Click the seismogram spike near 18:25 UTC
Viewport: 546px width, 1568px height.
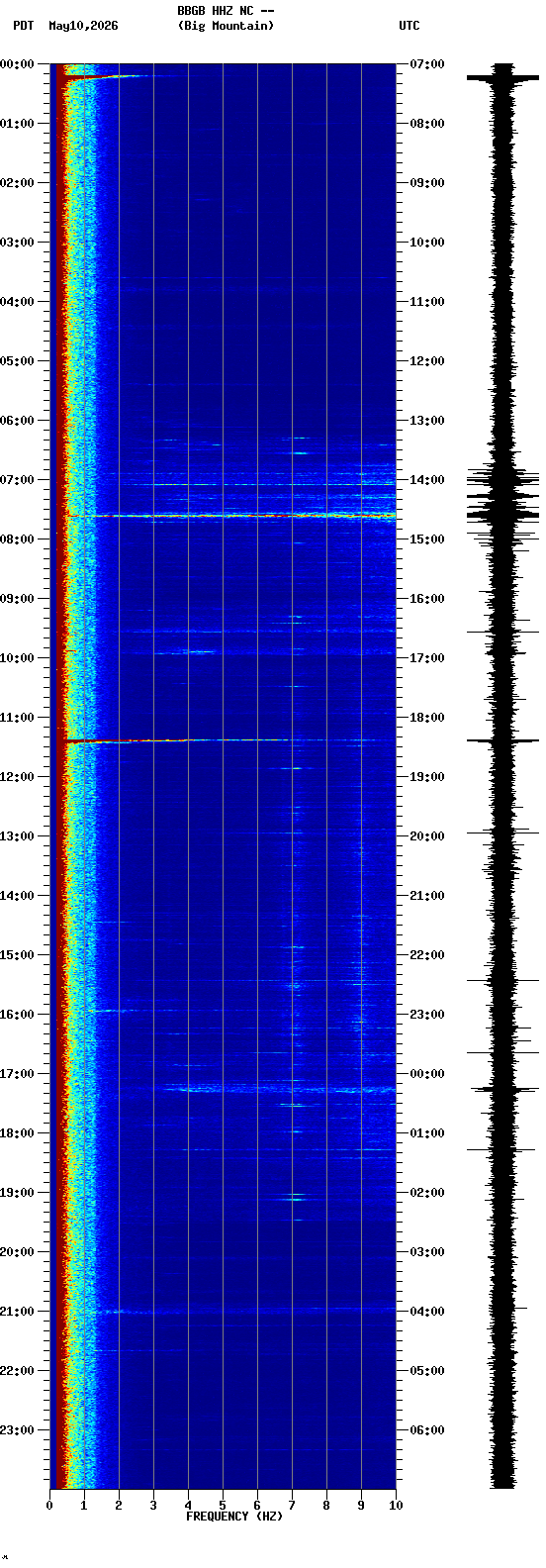(x=503, y=740)
